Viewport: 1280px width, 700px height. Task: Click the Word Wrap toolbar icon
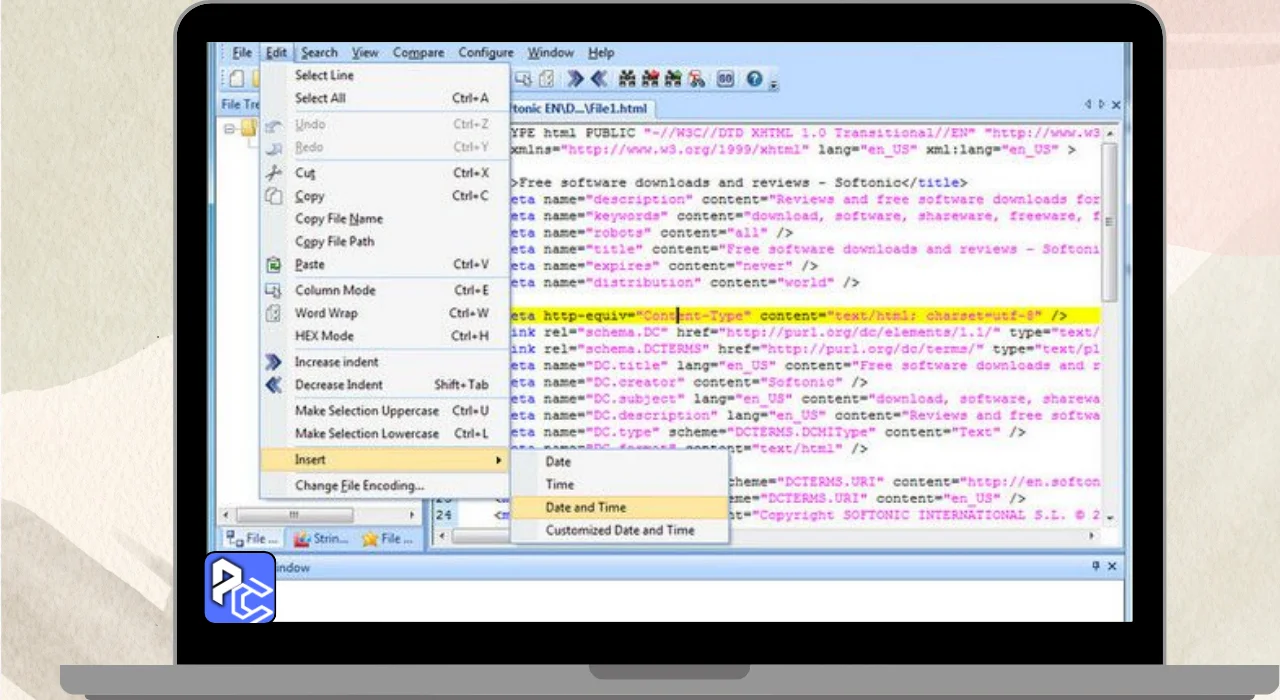(x=547, y=78)
